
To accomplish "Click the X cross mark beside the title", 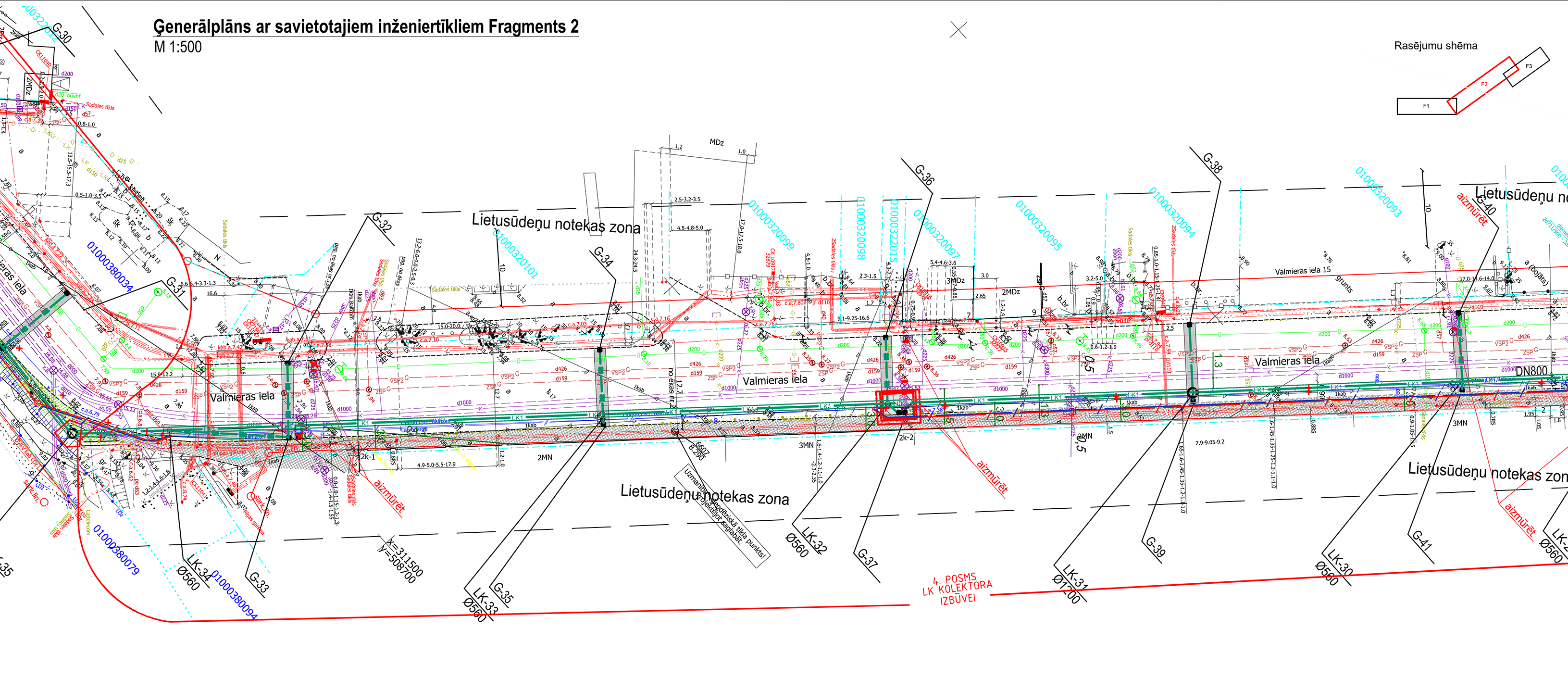I will click(x=958, y=30).
